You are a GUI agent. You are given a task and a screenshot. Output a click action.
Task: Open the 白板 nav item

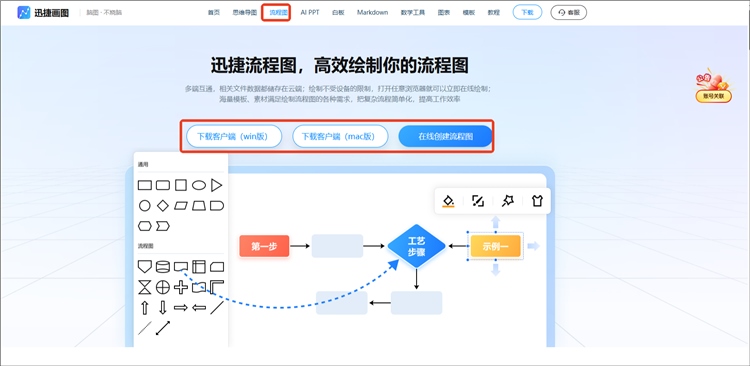coord(338,12)
